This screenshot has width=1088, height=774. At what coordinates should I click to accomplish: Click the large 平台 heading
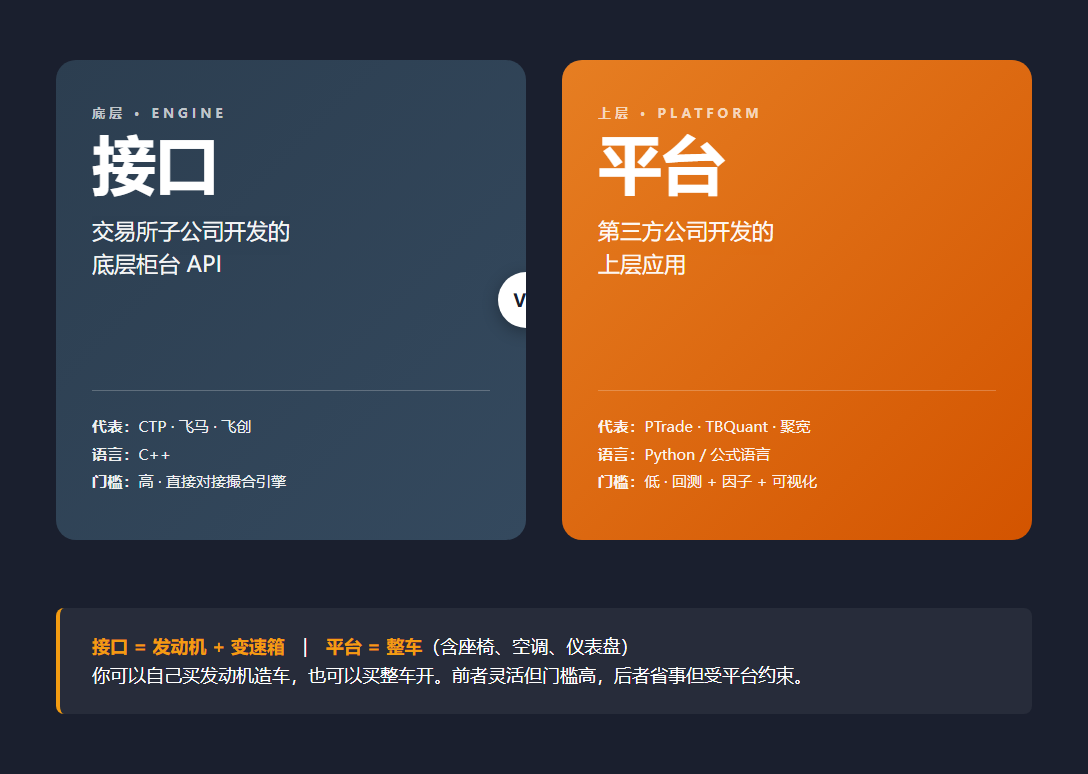point(661,166)
